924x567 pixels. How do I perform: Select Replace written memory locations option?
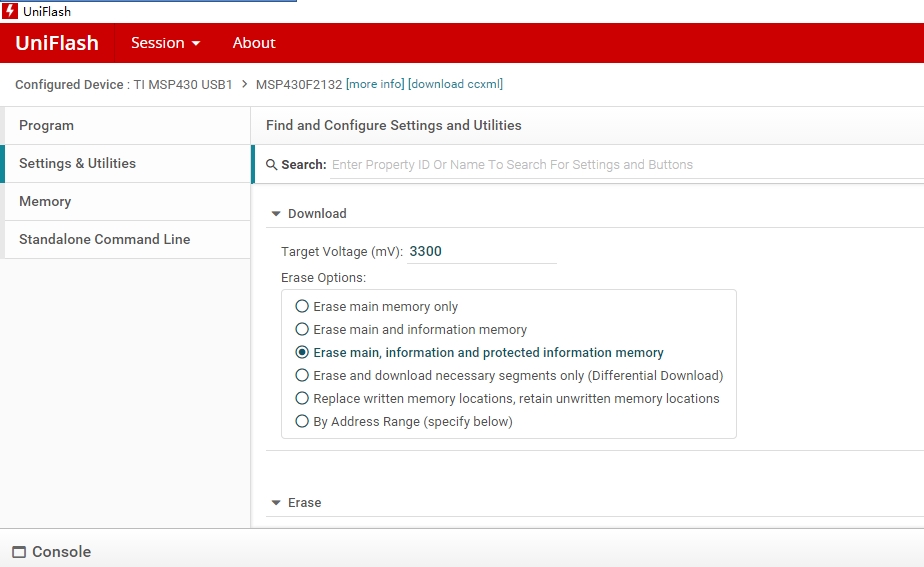pyautogui.click(x=302, y=399)
